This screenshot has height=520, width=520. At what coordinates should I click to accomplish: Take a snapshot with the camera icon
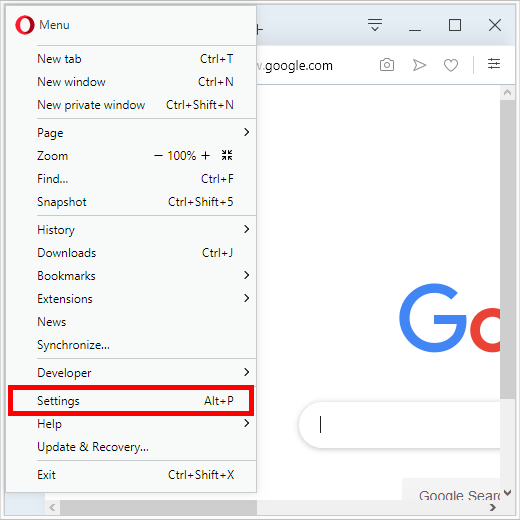(387, 65)
